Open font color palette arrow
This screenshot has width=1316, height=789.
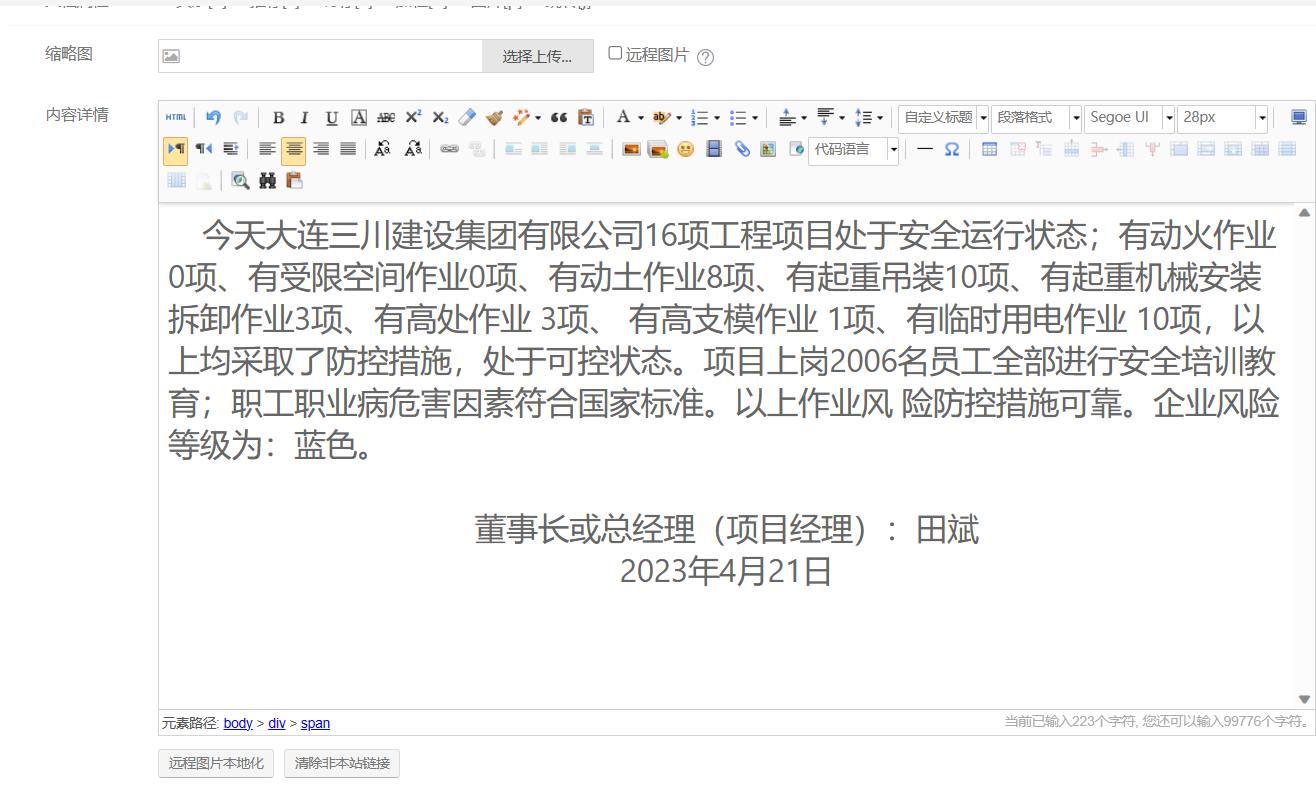tap(640, 118)
